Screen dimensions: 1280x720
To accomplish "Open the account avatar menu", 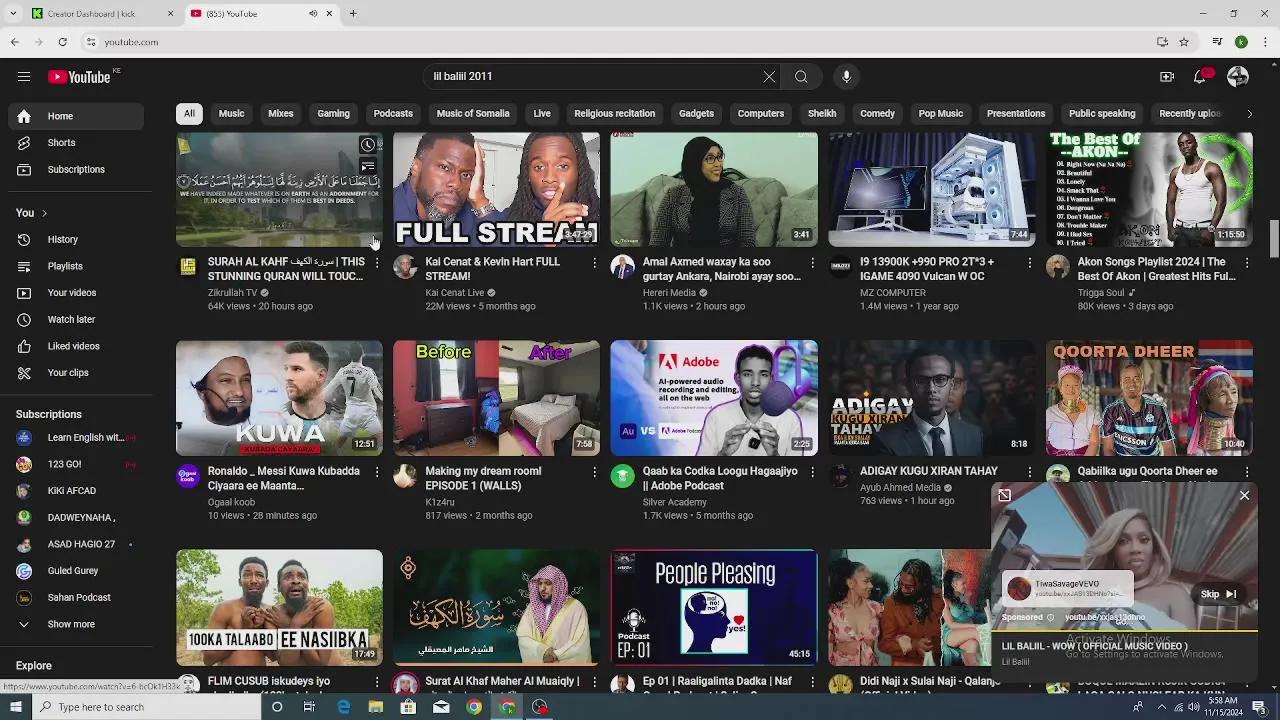I will [x=1238, y=76].
